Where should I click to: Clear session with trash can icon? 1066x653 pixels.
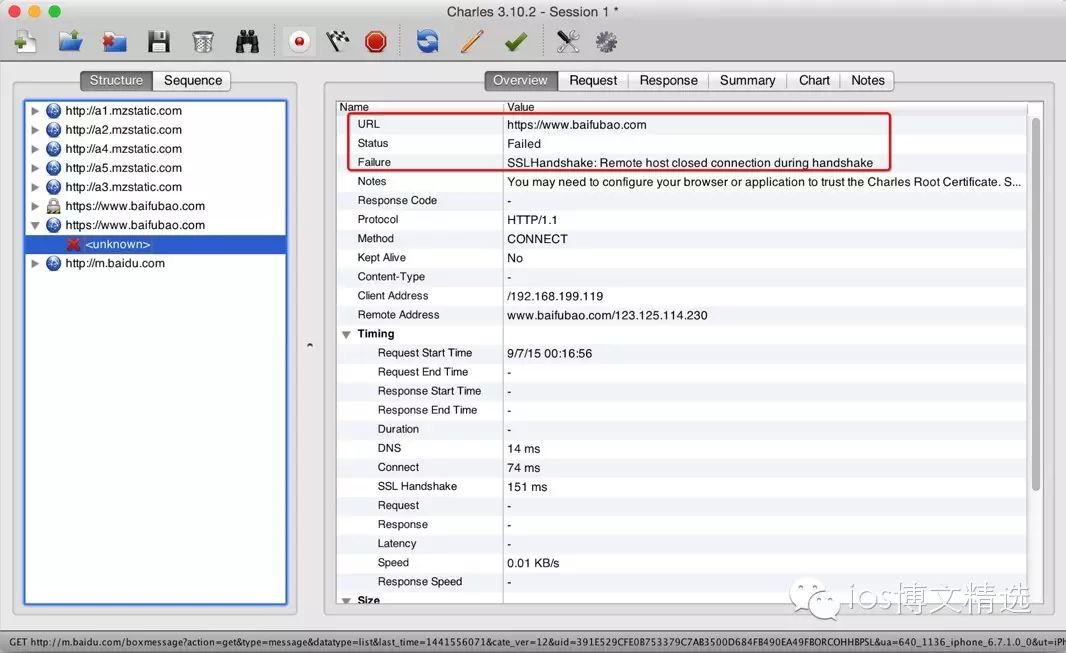pyautogui.click(x=203, y=41)
